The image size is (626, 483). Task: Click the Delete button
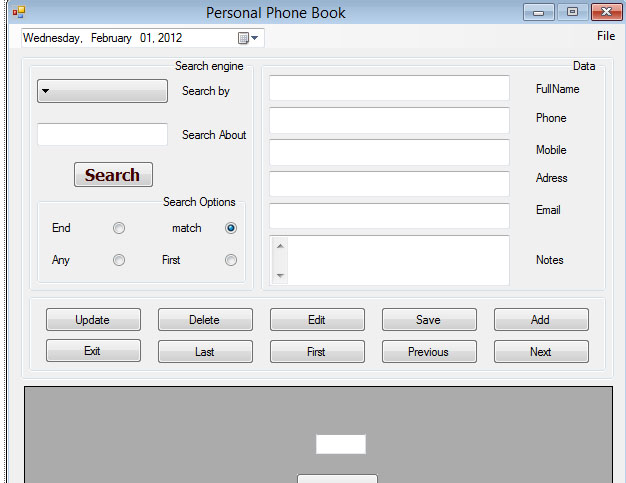click(205, 320)
